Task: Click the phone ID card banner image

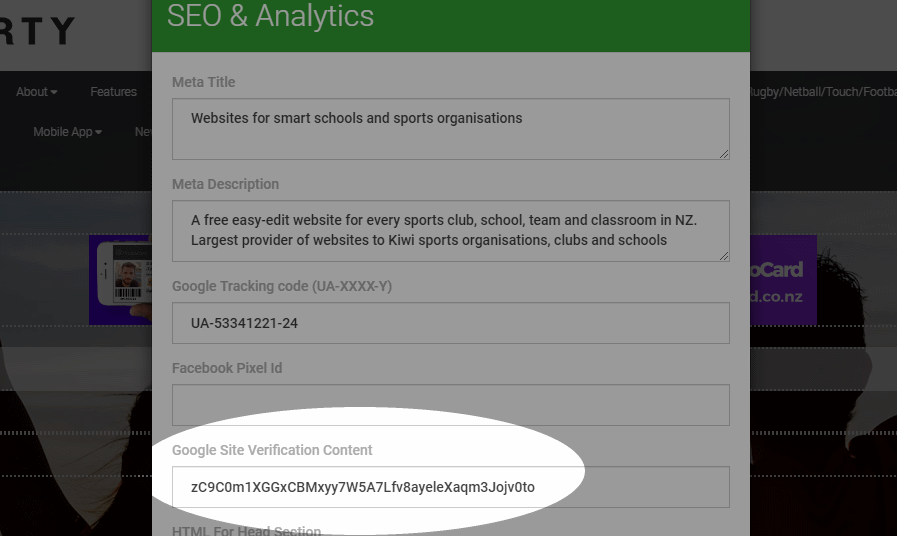Action: (120, 280)
